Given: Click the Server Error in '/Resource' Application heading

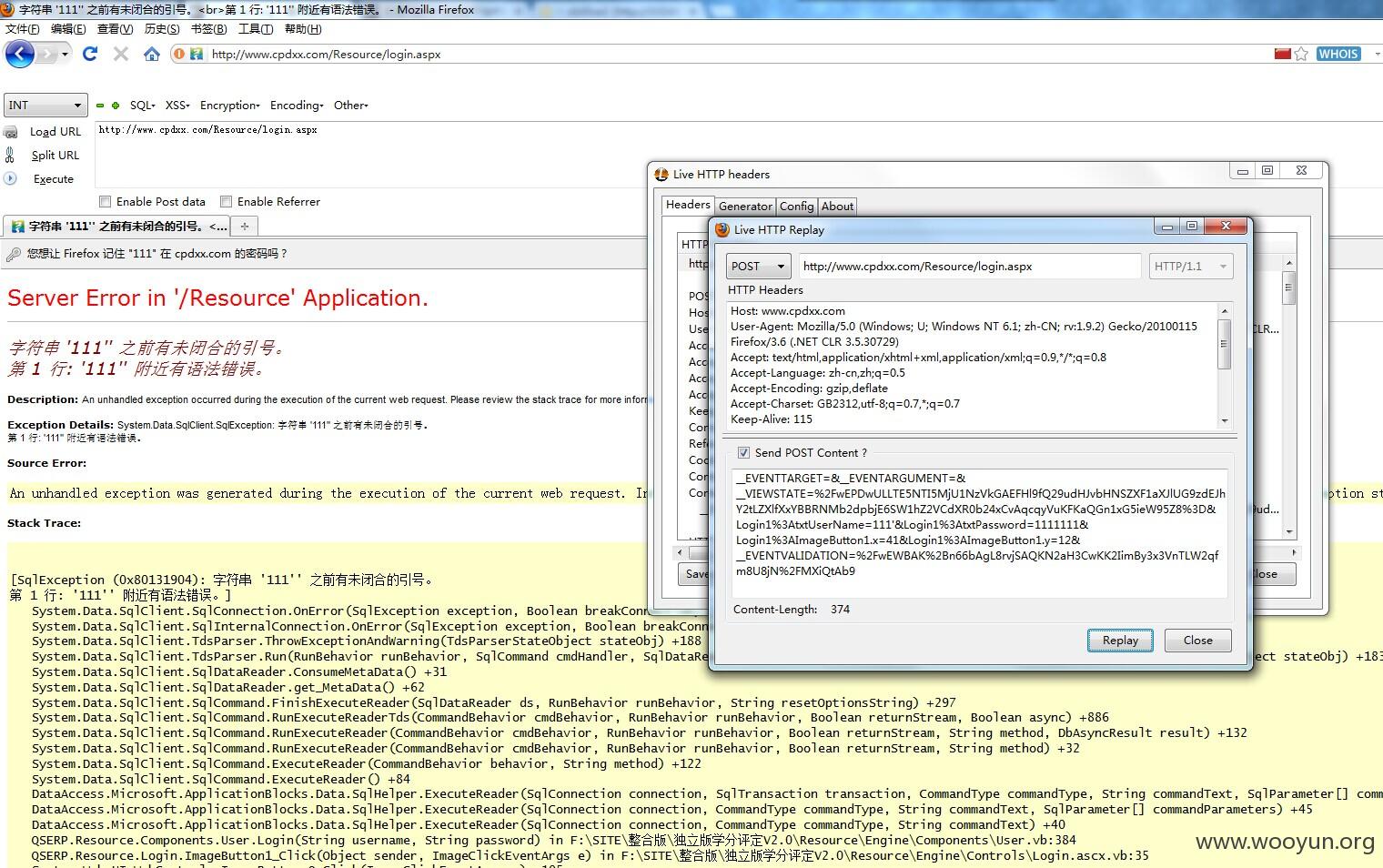Looking at the screenshot, I should coord(217,298).
